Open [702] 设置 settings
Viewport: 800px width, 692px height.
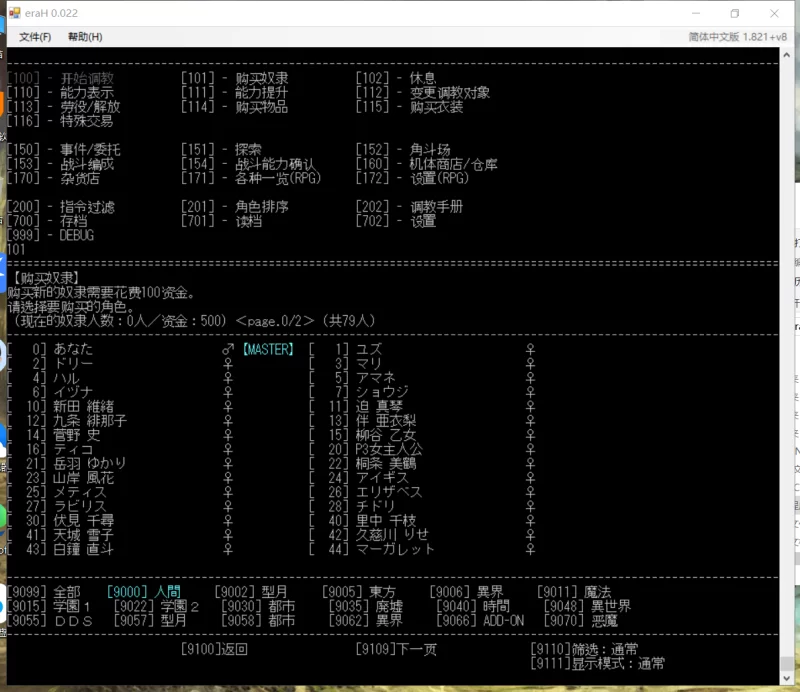pyautogui.click(x=396, y=221)
